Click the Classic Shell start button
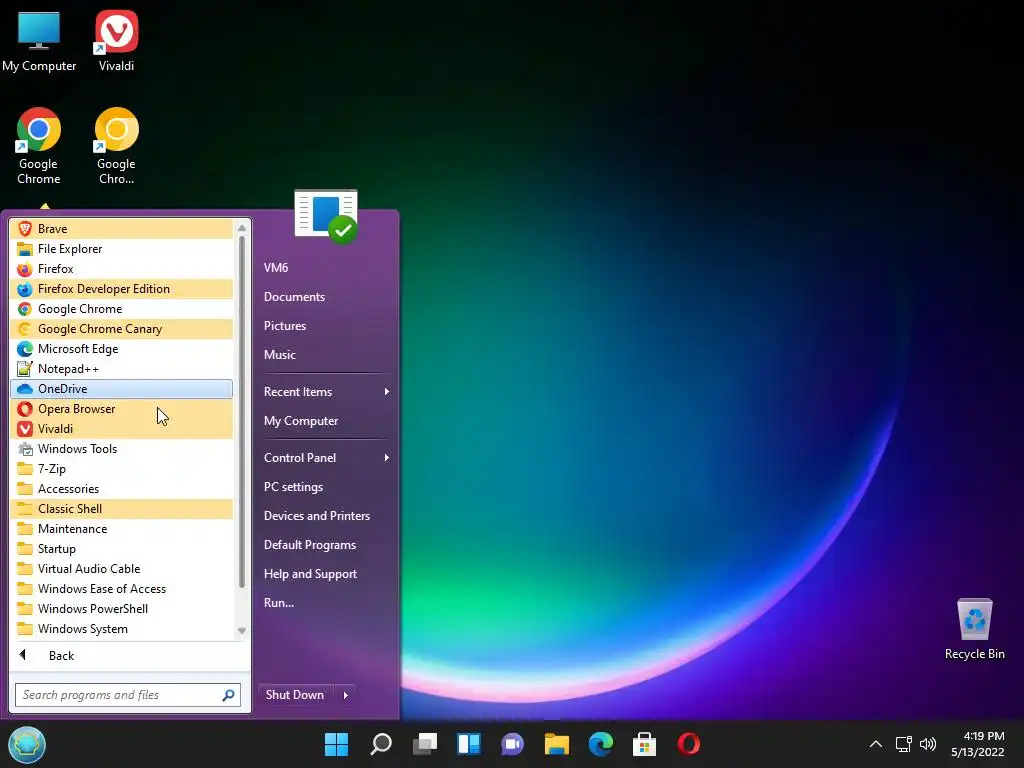This screenshot has height=768, width=1024. pyautogui.click(x=27, y=744)
